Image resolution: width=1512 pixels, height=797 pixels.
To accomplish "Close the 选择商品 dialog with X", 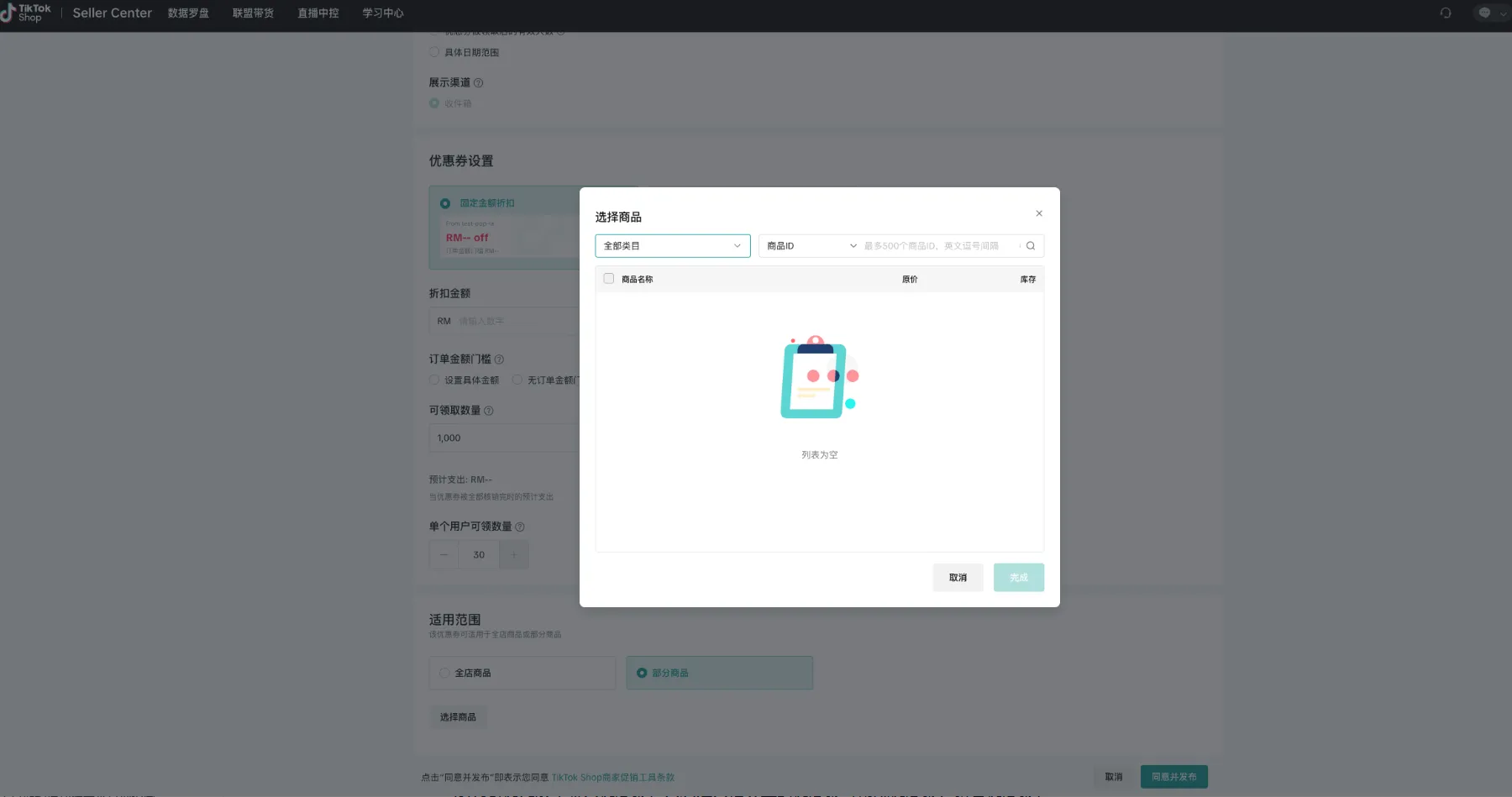I will click(1039, 213).
